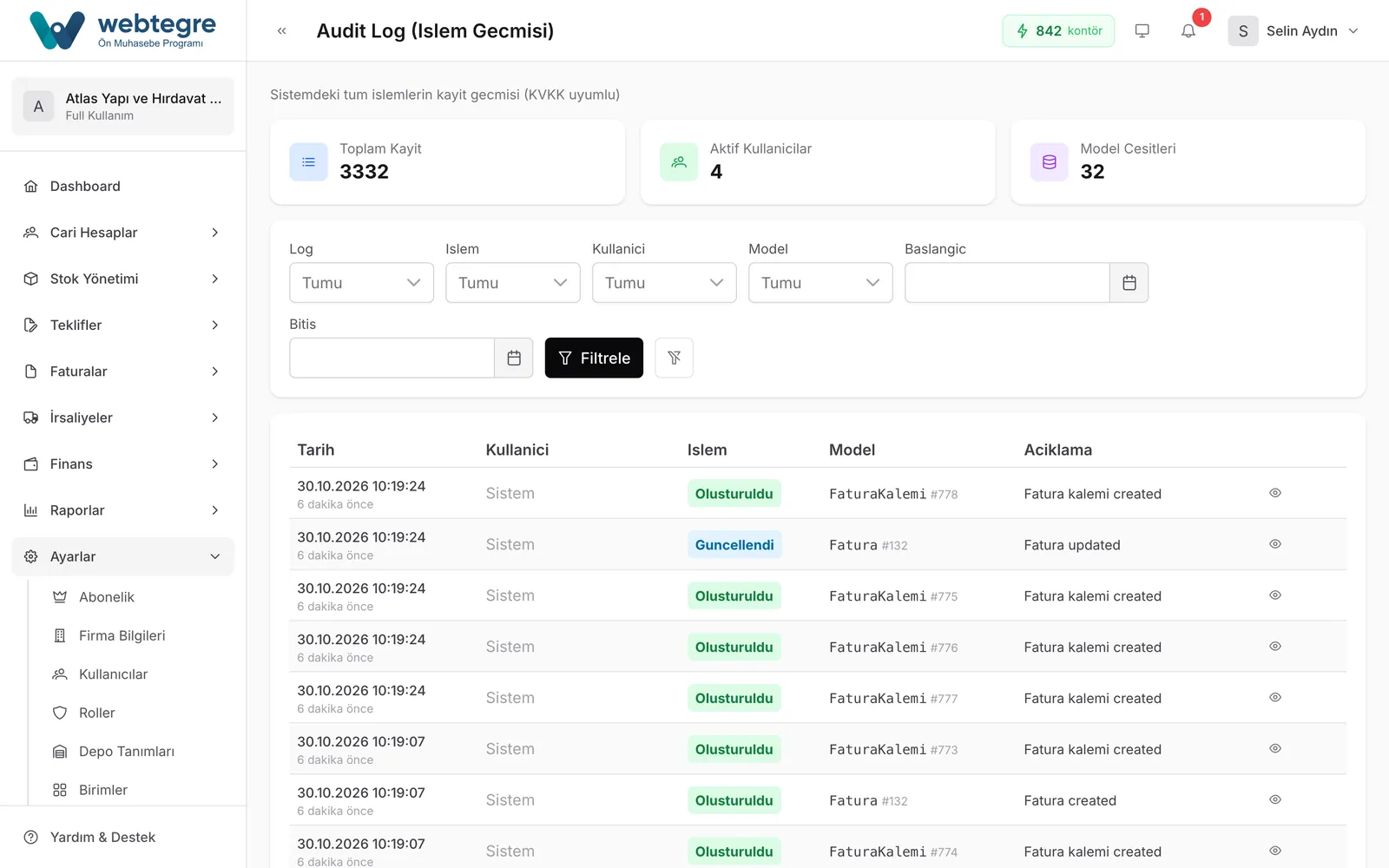The height and width of the screenshot is (868, 1389).
Task: Go to Dashboard
Action: (122, 186)
